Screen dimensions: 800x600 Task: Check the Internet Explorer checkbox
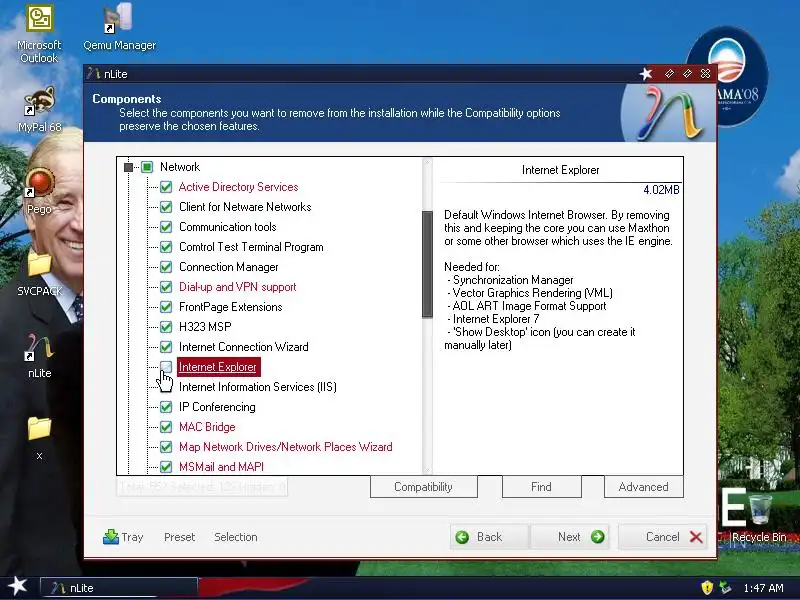(x=166, y=367)
